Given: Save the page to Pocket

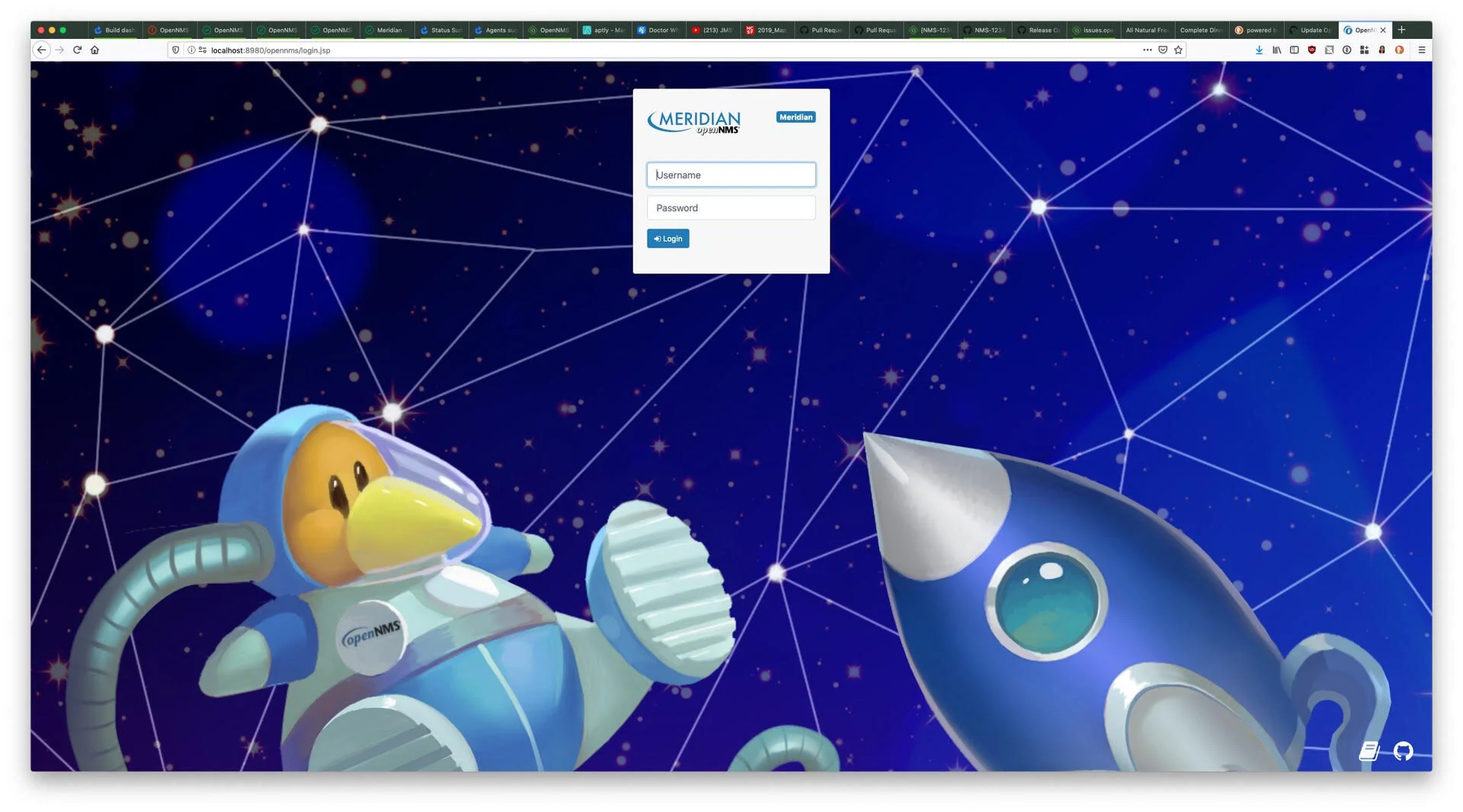Looking at the screenshot, I should point(1163,50).
